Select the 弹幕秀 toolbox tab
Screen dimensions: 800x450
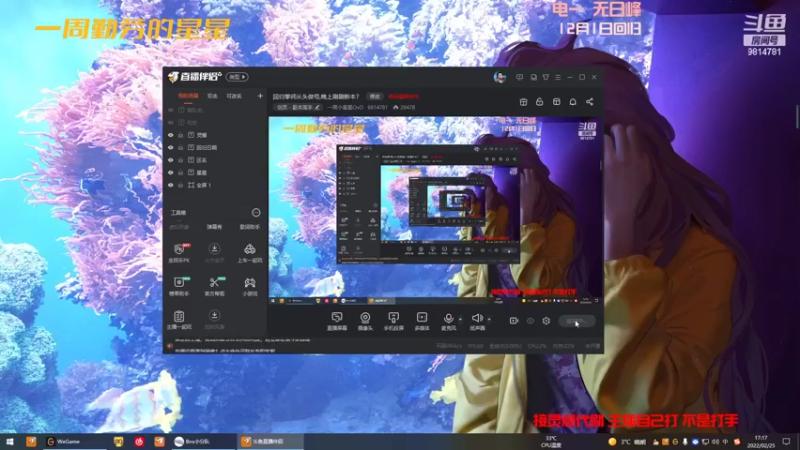point(214,227)
